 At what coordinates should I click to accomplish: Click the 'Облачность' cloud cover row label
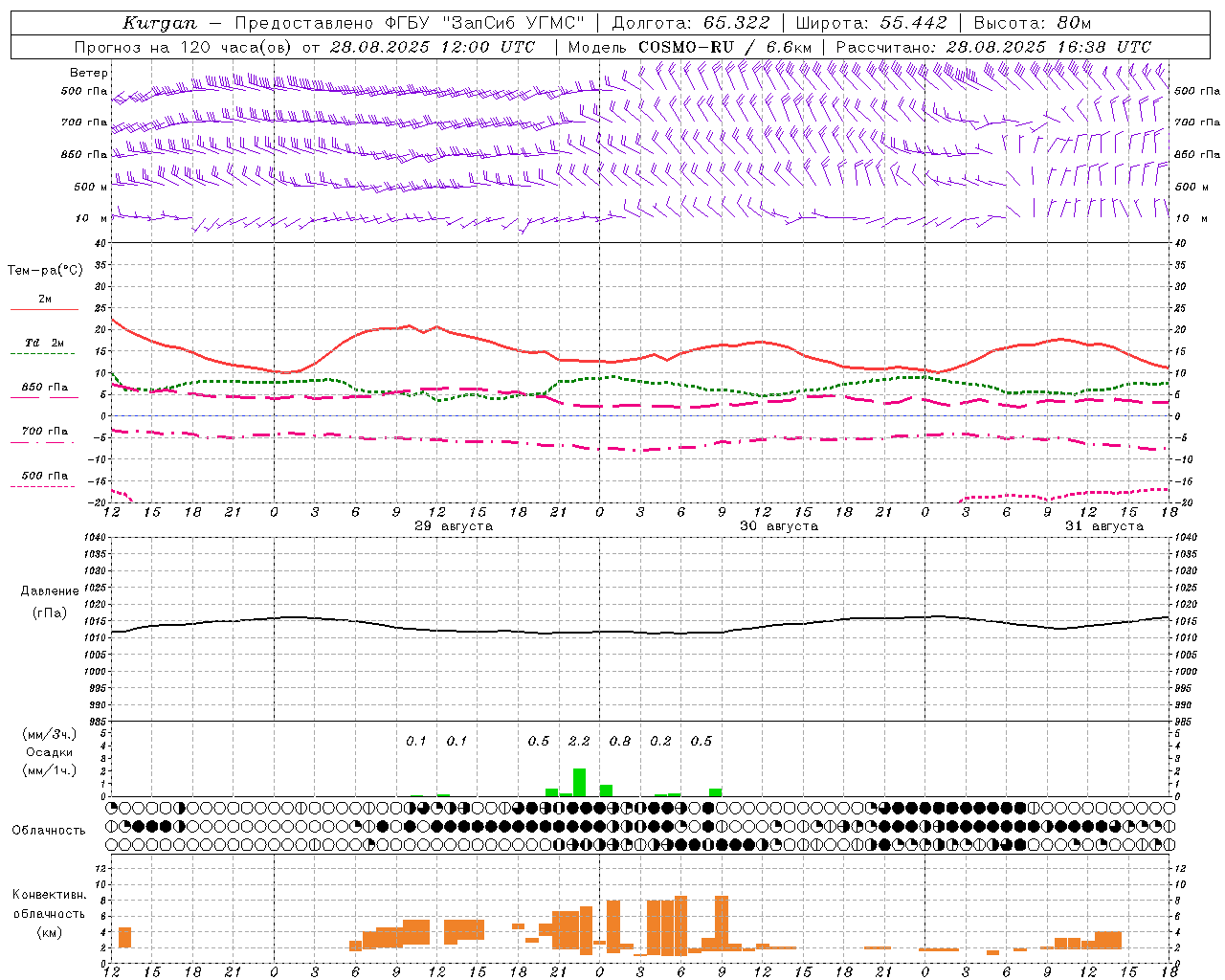(49, 830)
